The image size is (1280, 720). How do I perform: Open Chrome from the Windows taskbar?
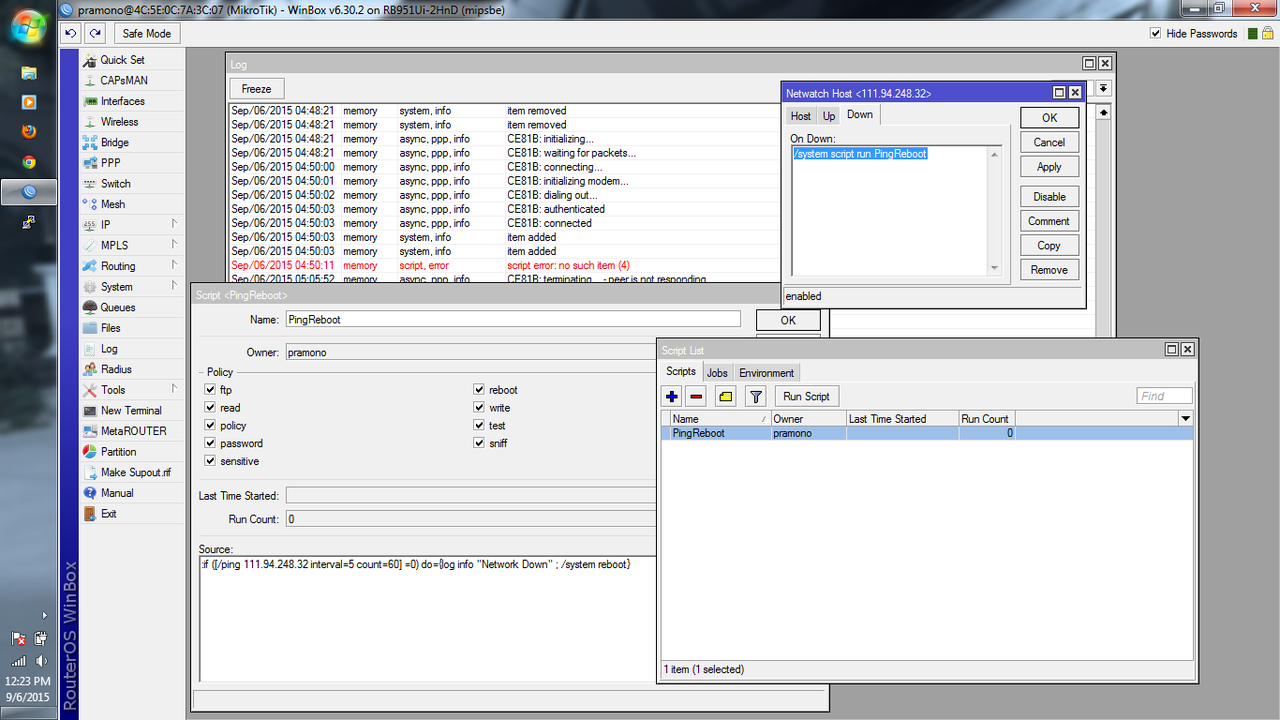click(29, 161)
